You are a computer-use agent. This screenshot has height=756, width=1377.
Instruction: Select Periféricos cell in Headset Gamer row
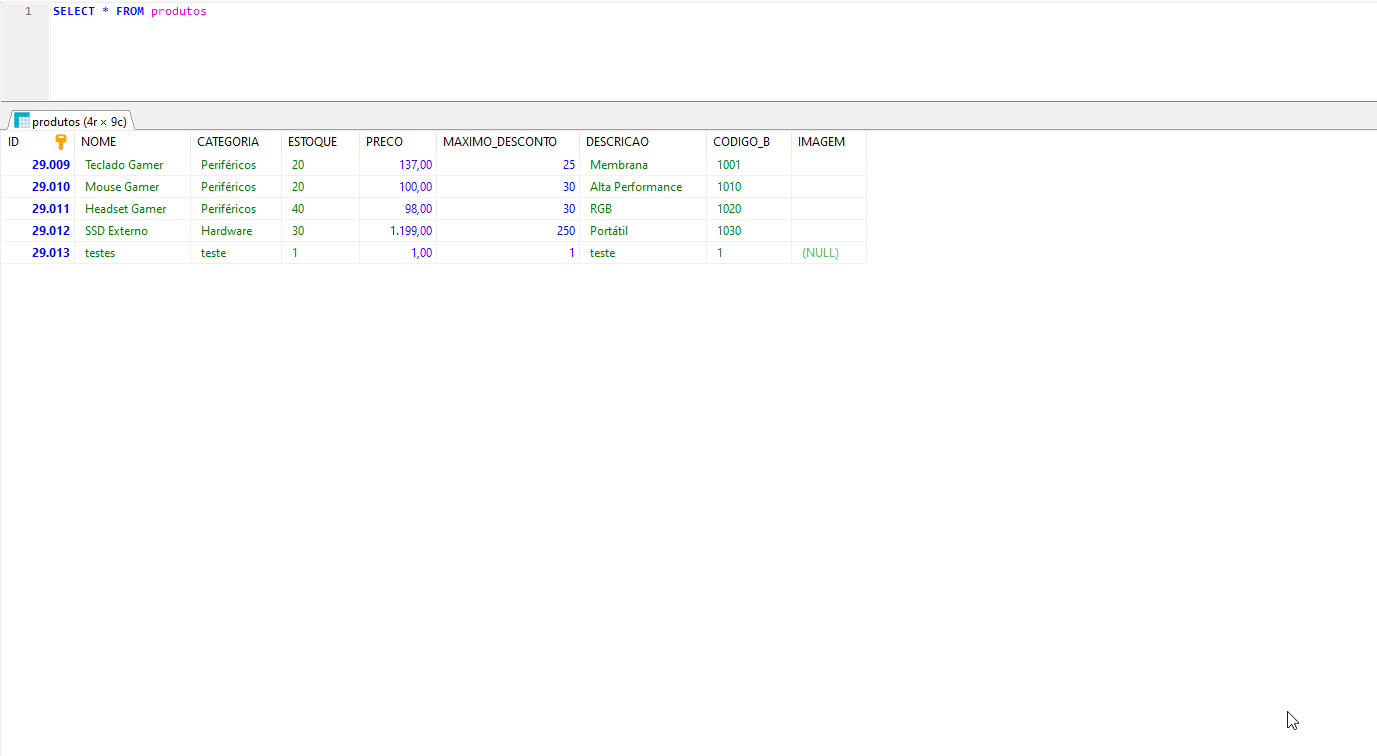(x=236, y=209)
